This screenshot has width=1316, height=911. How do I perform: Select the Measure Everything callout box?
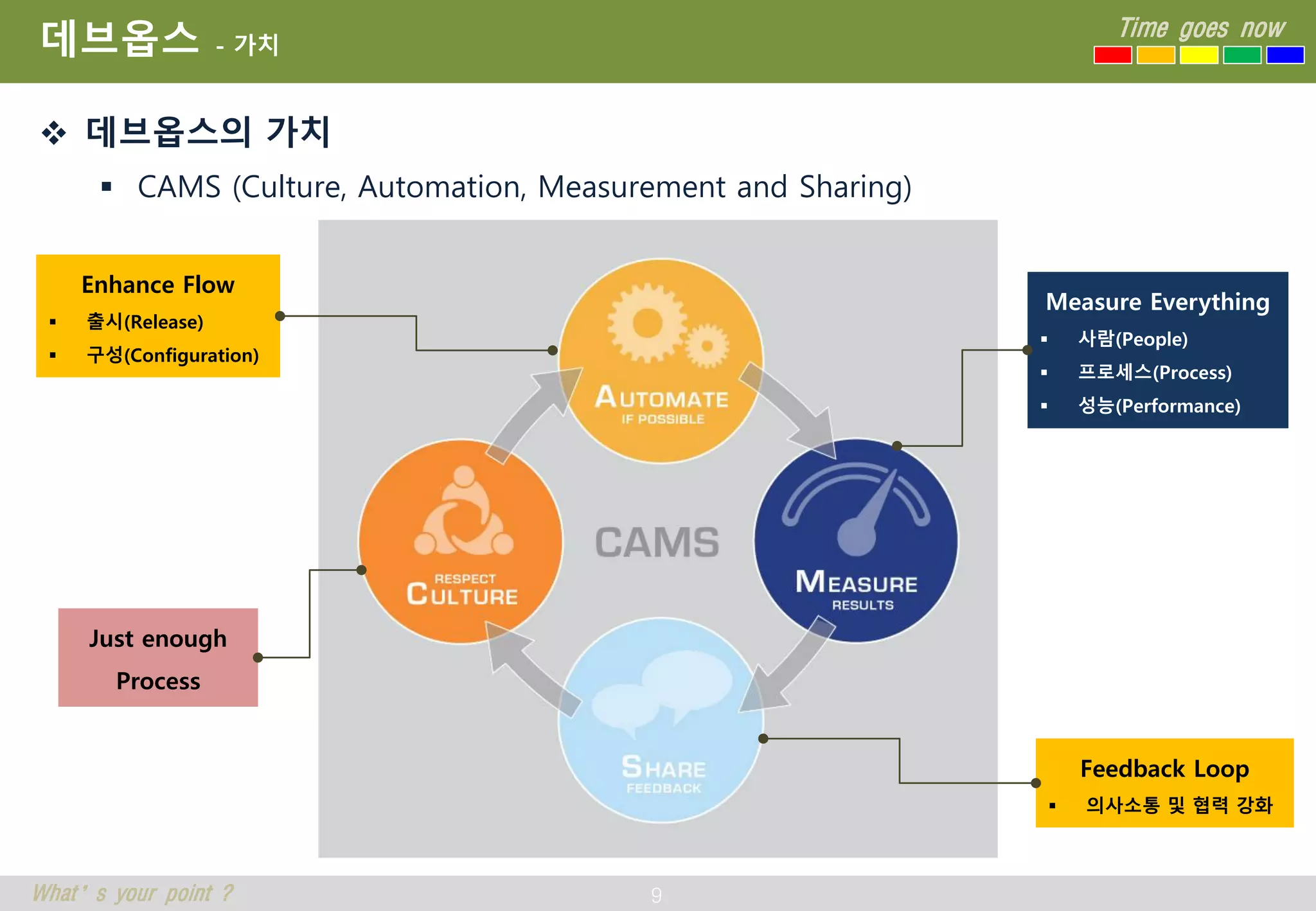click(x=1157, y=349)
